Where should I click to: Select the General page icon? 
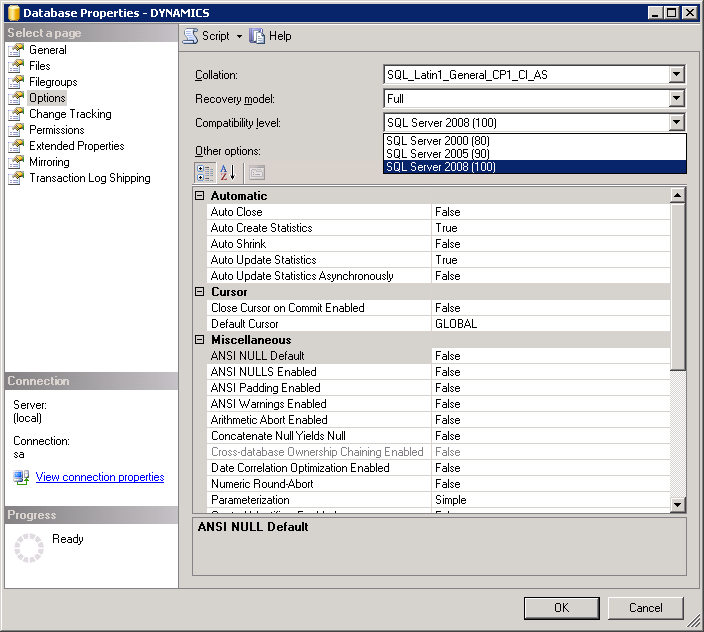click(x=16, y=50)
